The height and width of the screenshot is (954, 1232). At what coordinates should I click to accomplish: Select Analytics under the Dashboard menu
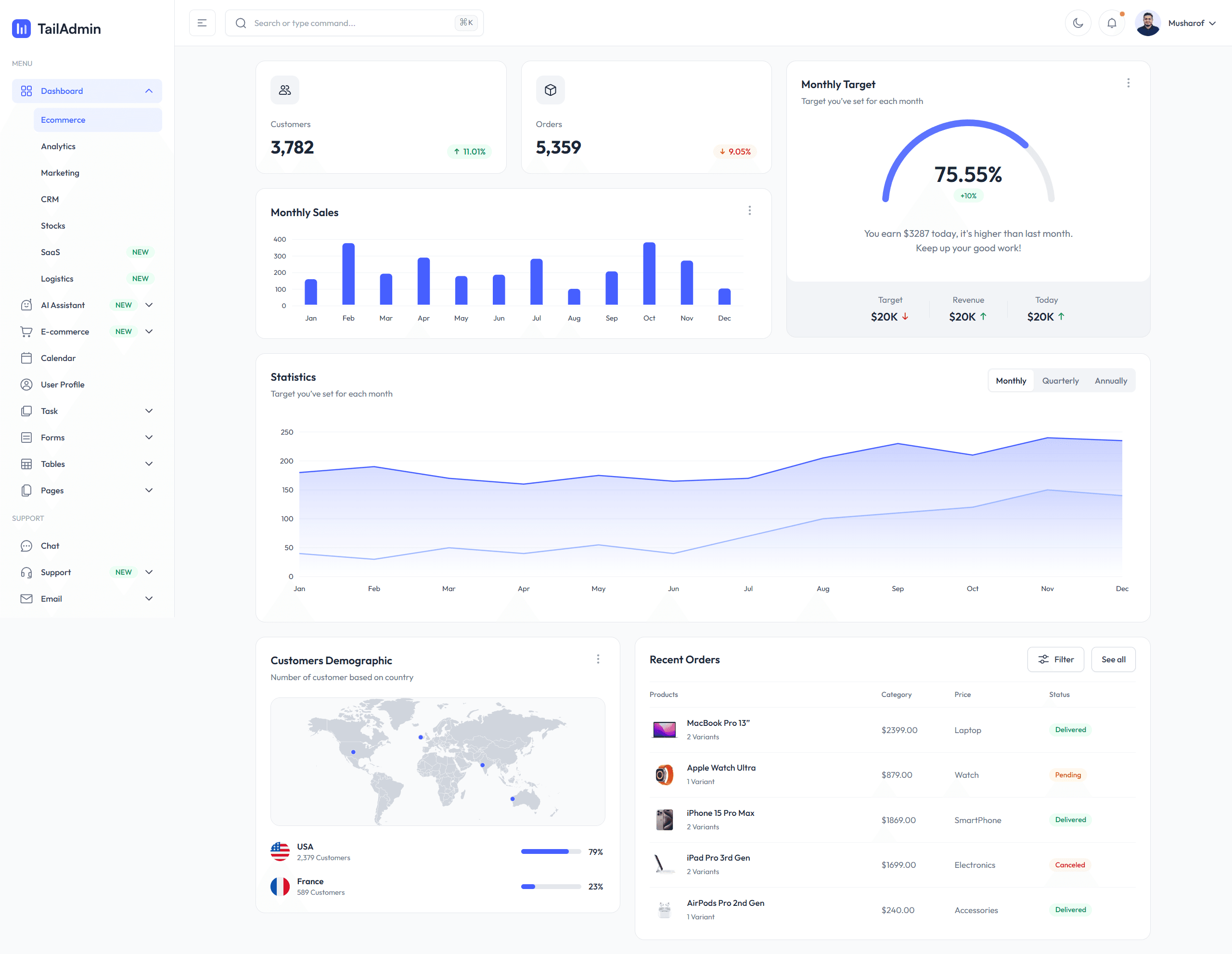58,146
